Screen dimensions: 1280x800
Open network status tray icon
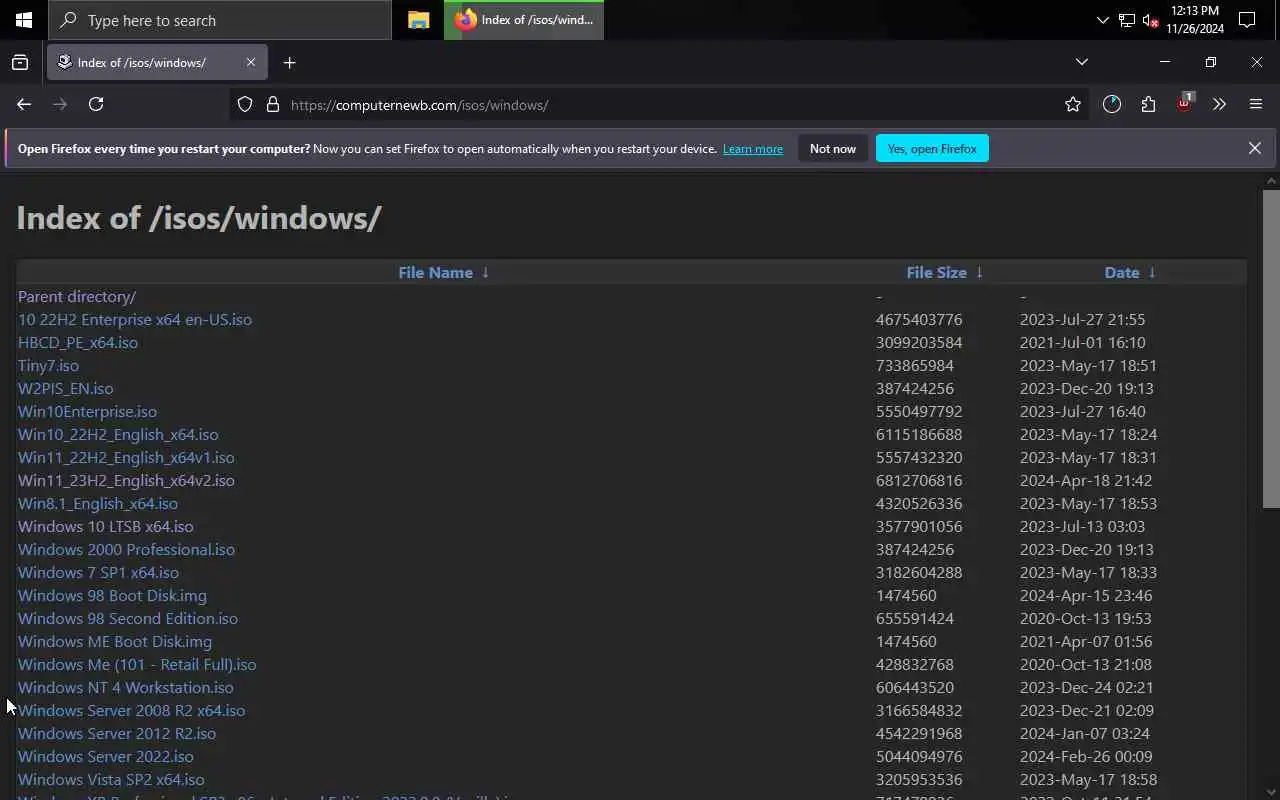(x=1127, y=20)
